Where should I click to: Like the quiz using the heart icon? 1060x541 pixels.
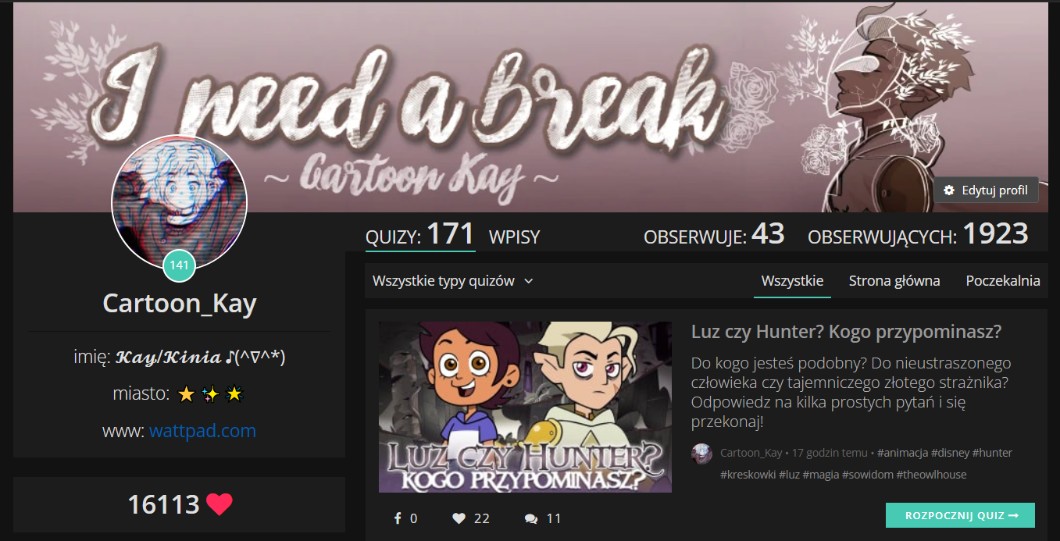459,519
